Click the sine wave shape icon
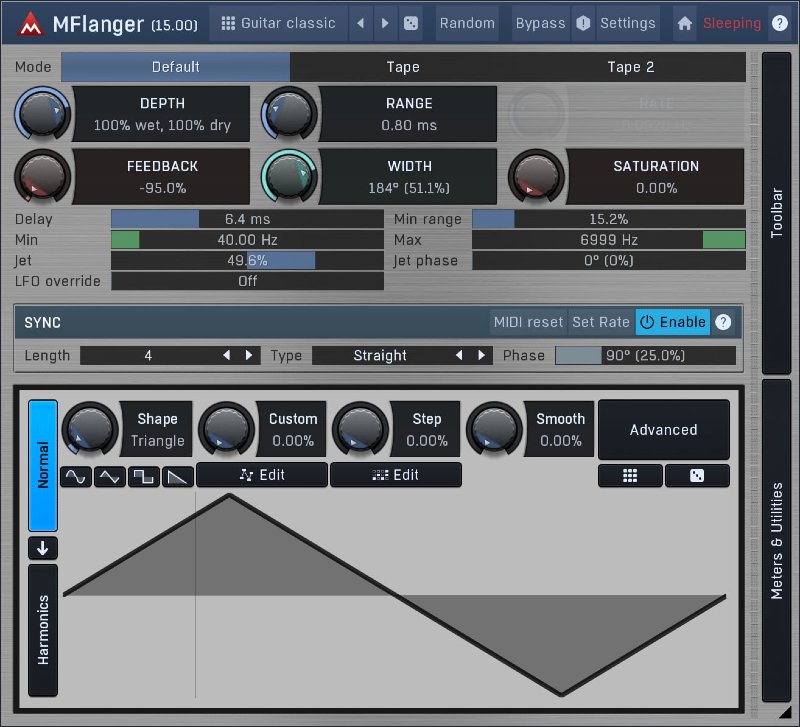The image size is (800, 727). point(76,477)
